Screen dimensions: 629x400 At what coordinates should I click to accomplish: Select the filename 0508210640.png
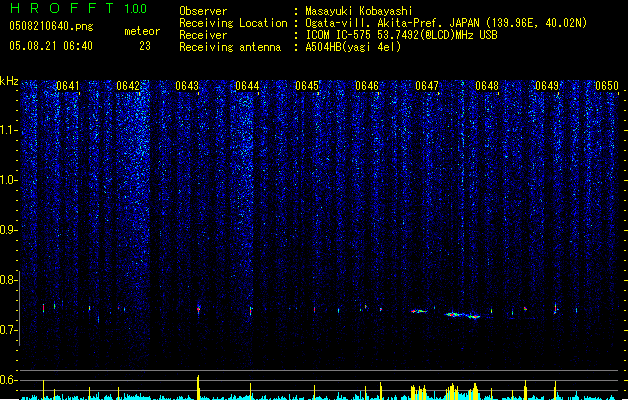pyautogui.click(x=51, y=26)
